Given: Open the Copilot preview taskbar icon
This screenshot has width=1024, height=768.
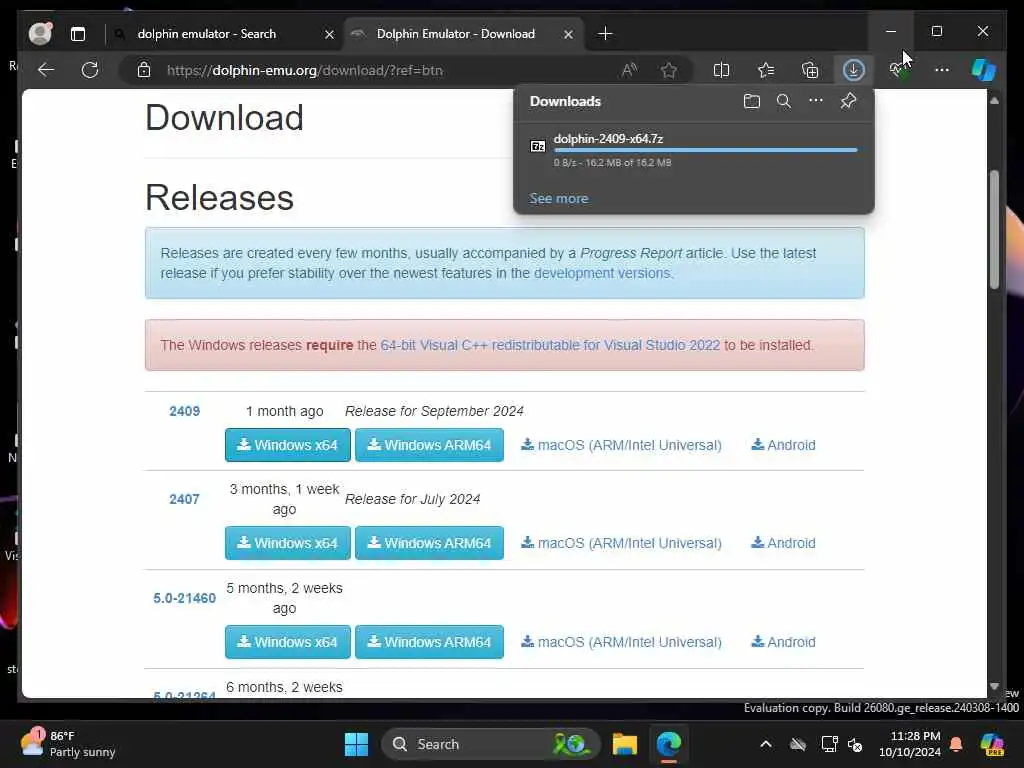Looking at the screenshot, I should [992, 744].
